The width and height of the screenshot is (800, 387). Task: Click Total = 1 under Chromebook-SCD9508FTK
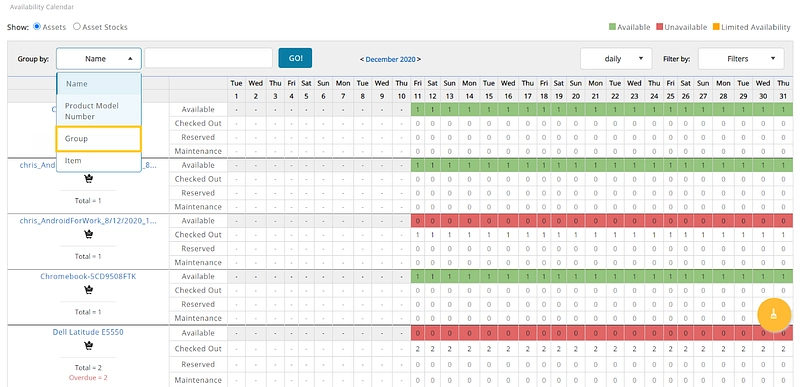tap(88, 312)
